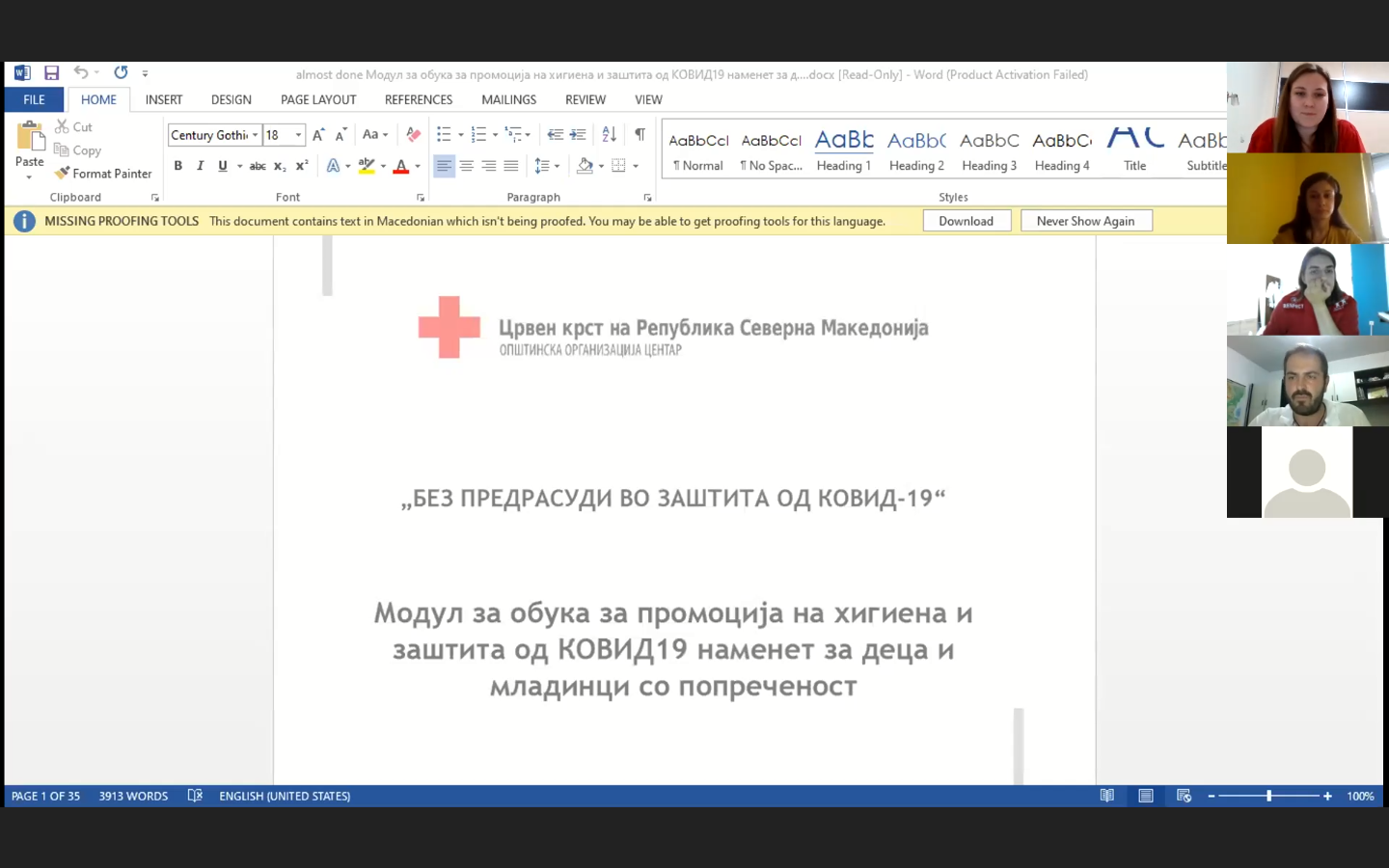The height and width of the screenshot is (868, 1389).
Task: Click the Format Painter tool
Action: click(x=103, y=174)
